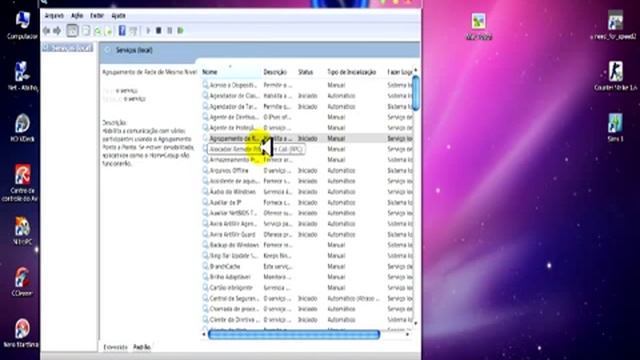Open the Ajuda menu

tap(118, 16)
